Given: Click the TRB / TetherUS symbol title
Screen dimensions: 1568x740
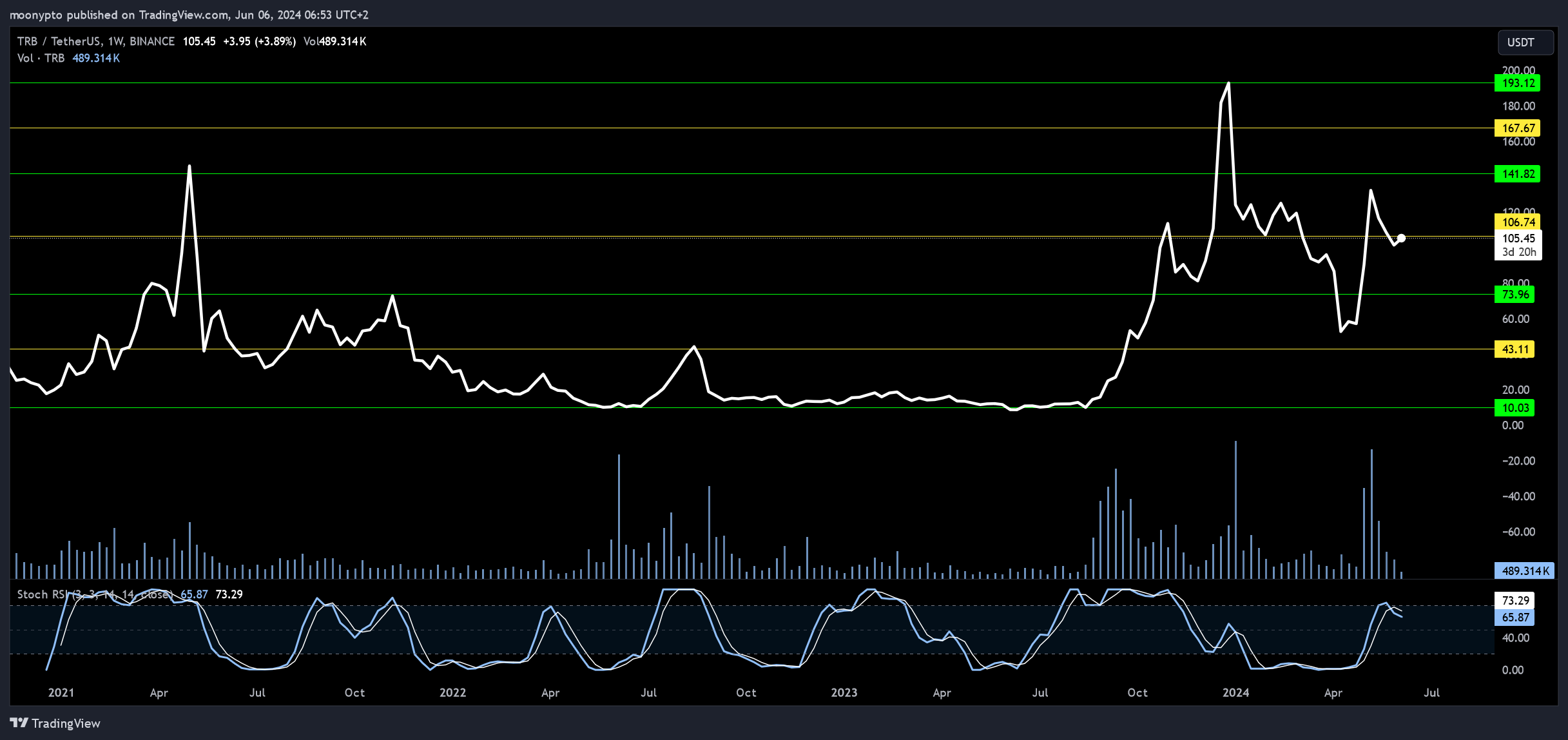Looking at the screenshot, I should (59, 41).
